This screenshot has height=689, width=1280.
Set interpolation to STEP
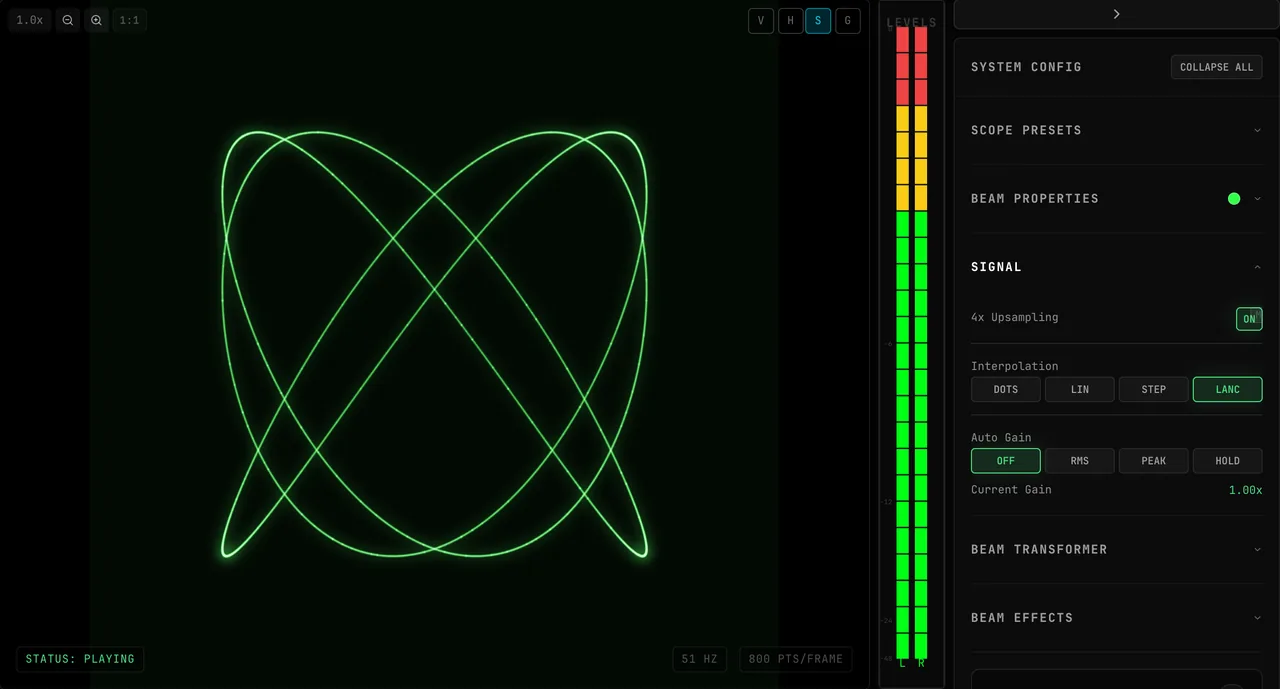[1154, 389]
